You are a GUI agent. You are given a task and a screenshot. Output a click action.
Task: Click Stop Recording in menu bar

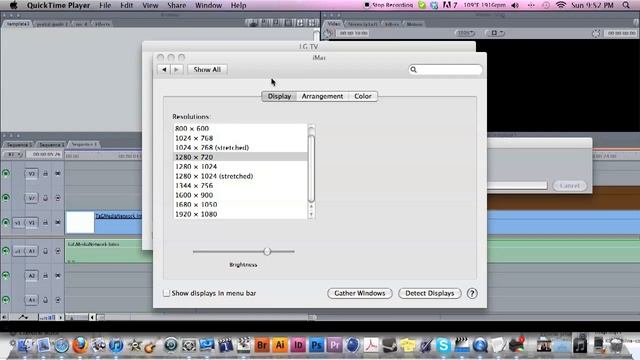coord(389,5)
